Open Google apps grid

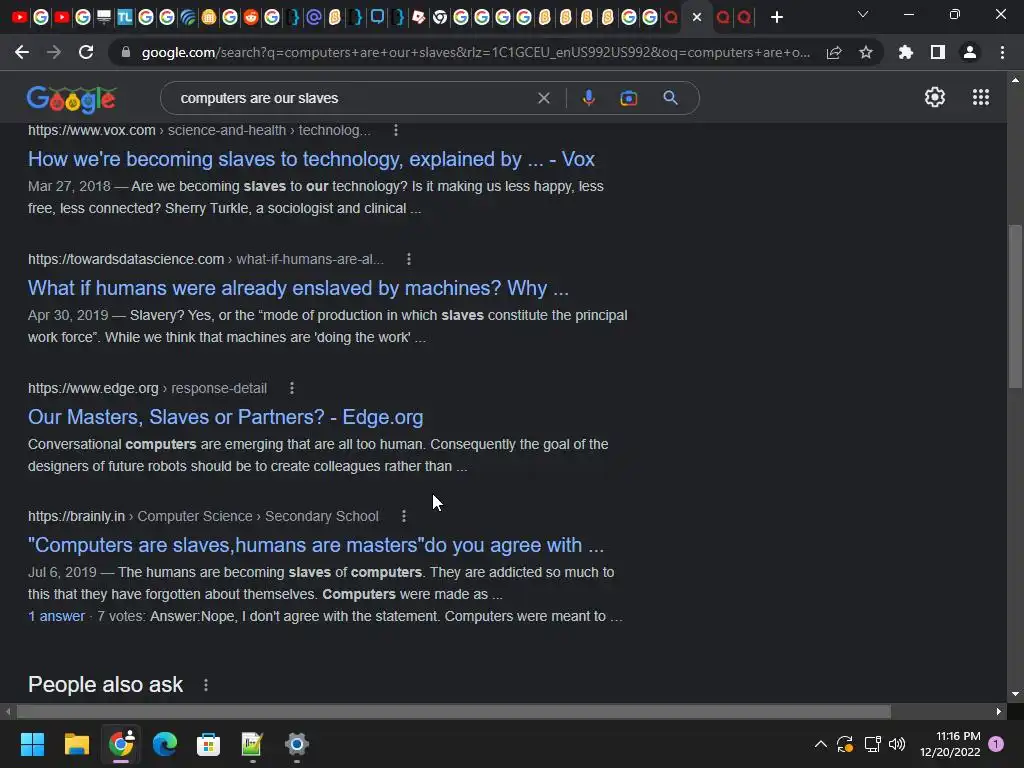coord(981,97)
